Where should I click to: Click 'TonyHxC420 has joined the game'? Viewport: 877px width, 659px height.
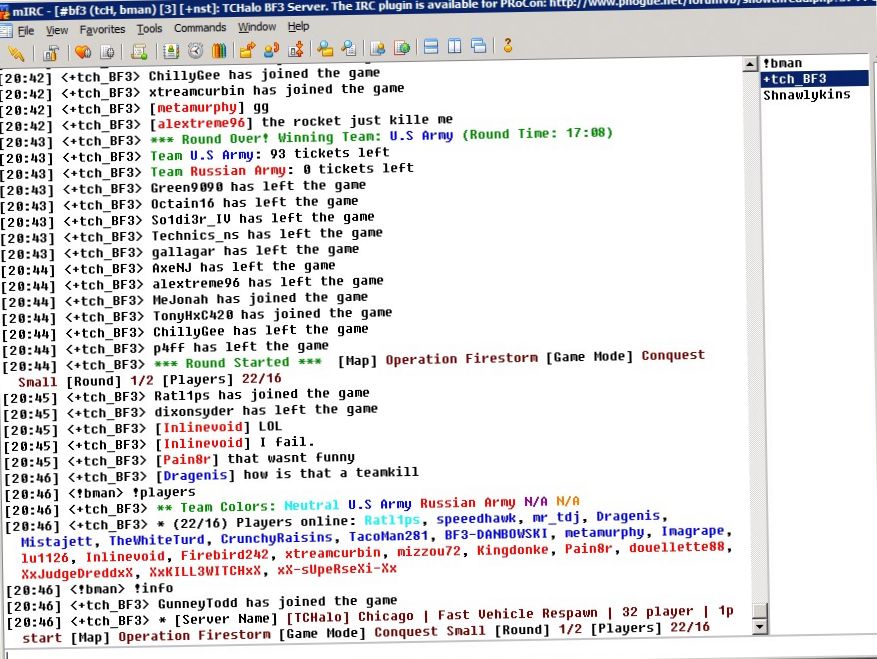coord(272,314)
